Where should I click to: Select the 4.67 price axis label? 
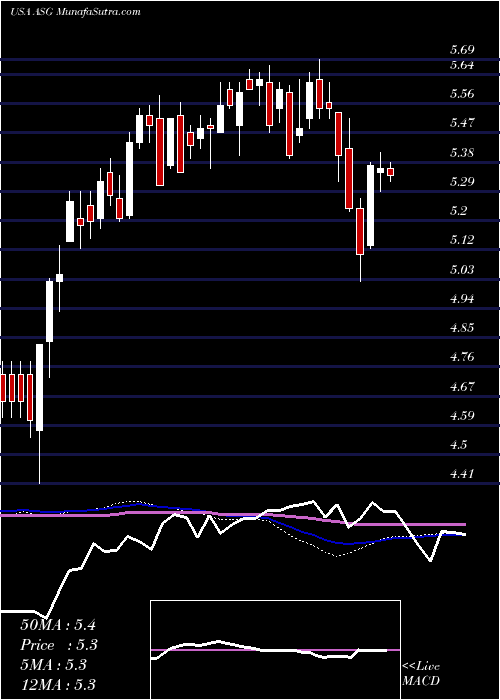[x=462, y=387]
